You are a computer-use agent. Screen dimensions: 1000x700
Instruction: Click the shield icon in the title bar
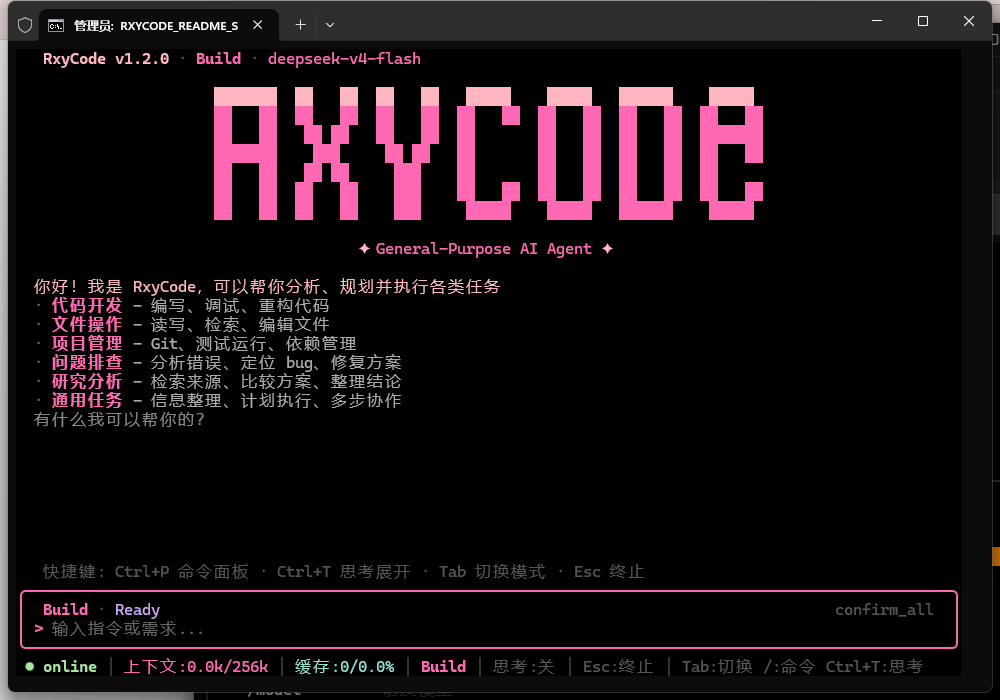25,25
